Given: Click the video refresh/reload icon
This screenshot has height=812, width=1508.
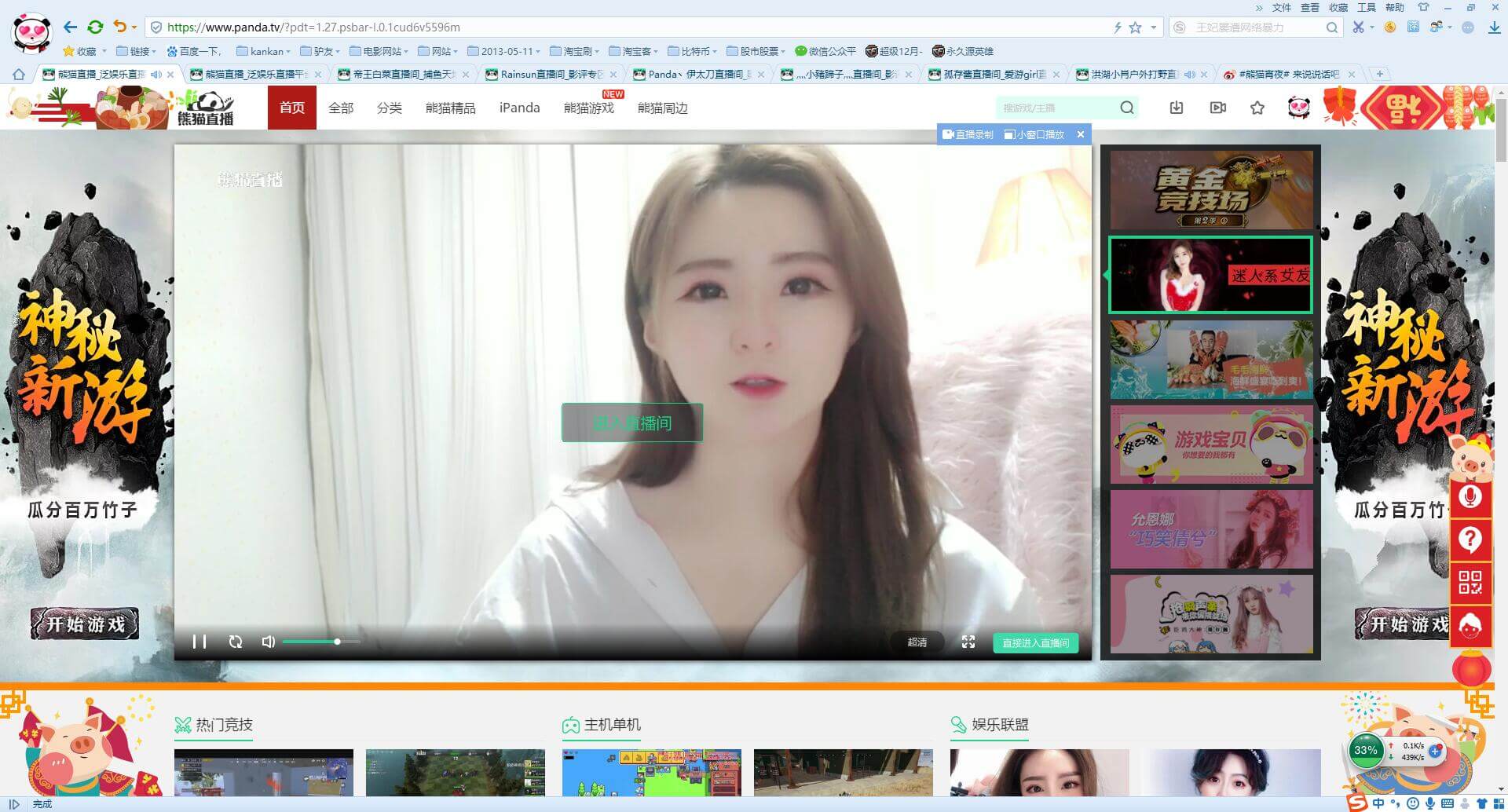Looking at the screenshot, I should click(x=236, y=642).
